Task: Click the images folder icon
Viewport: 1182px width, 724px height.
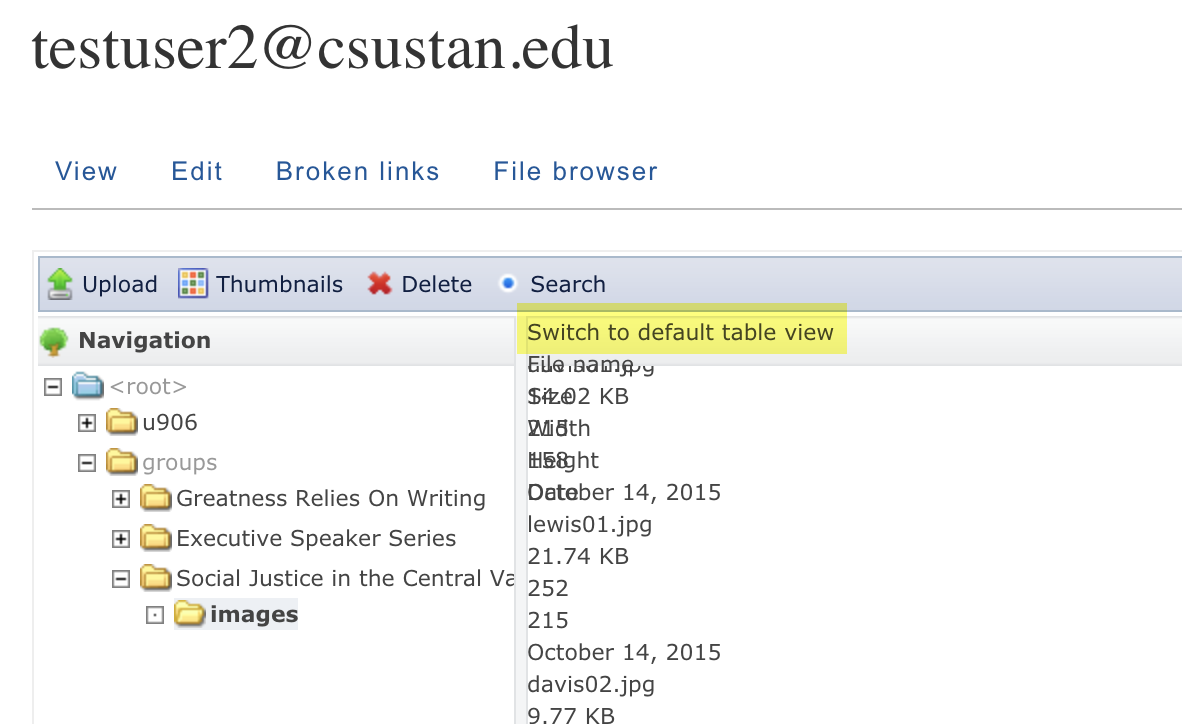Action: point(190,614)
